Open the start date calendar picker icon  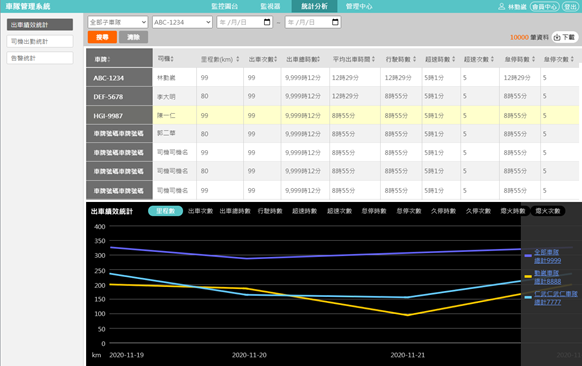coord(267,22)
